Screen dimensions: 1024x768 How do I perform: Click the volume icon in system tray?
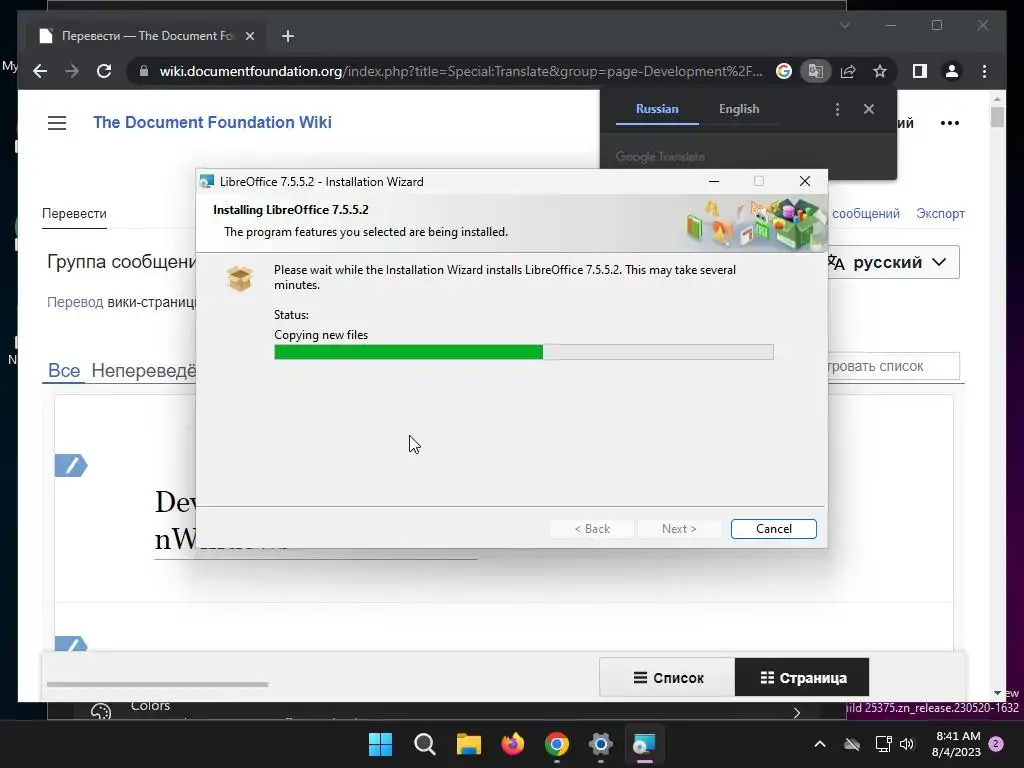tap(907, 744)
